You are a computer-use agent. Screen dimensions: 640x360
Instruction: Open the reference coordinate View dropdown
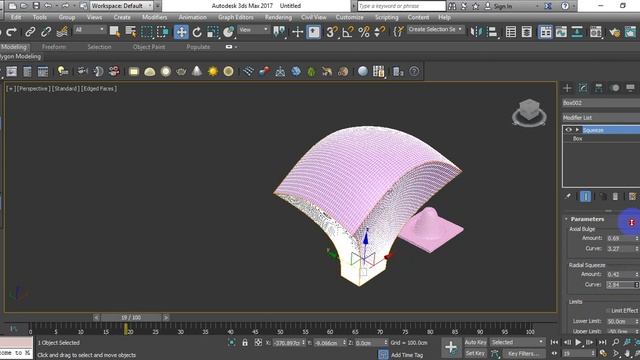pos(253,30)
